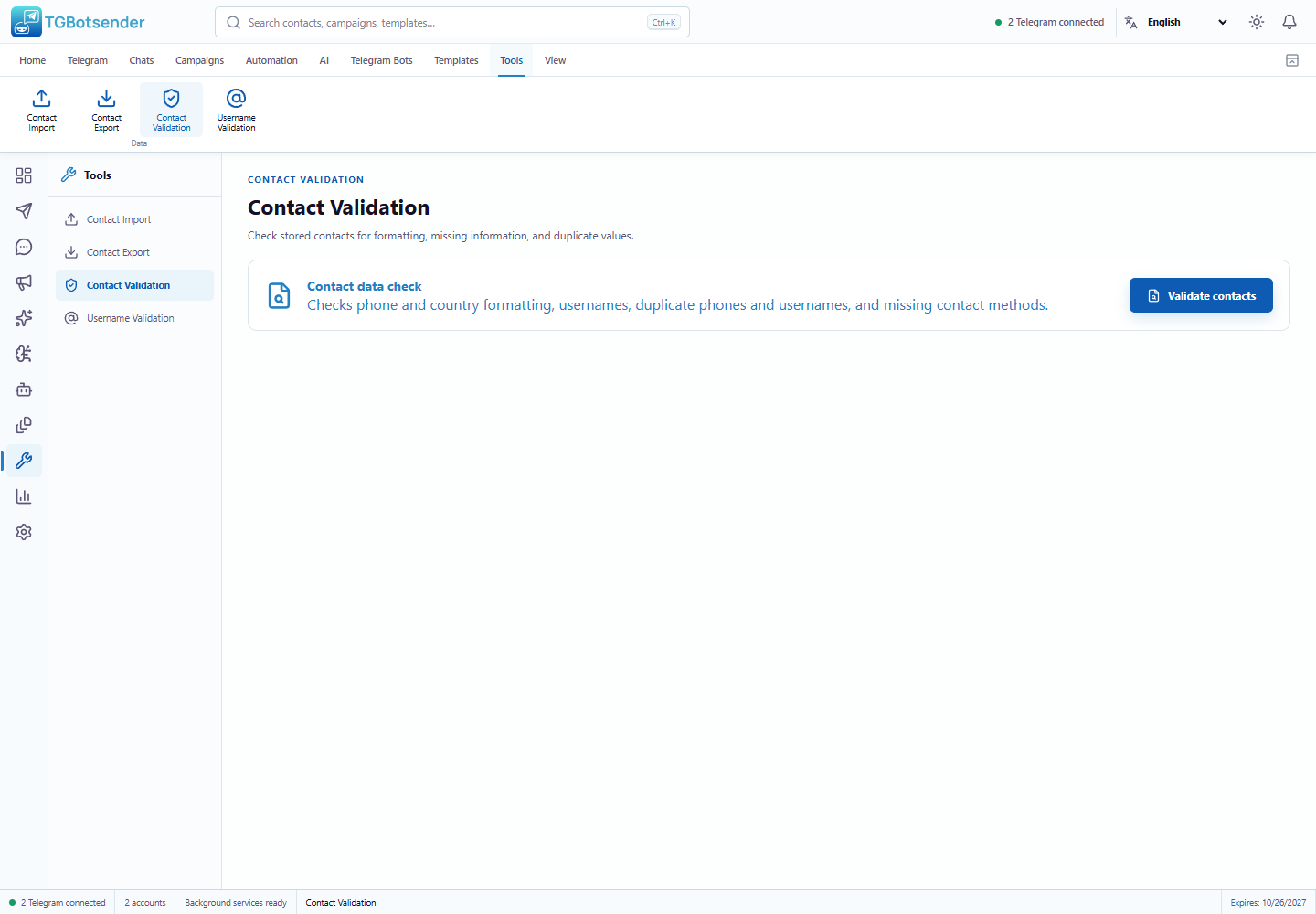Viewport: 1316px width, 914px height.
Task: Open the dashboard grid icon in the left sidebar
Action: 24,175
